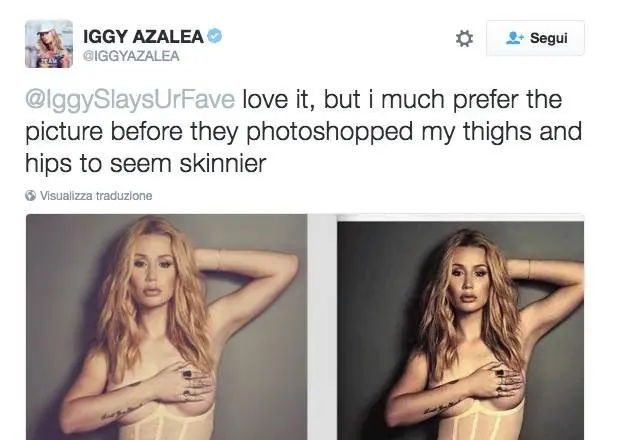Open the @IggySlaysUrFave mention link
This screenshot has height=440, width=620.
click(x=130, y=101)
